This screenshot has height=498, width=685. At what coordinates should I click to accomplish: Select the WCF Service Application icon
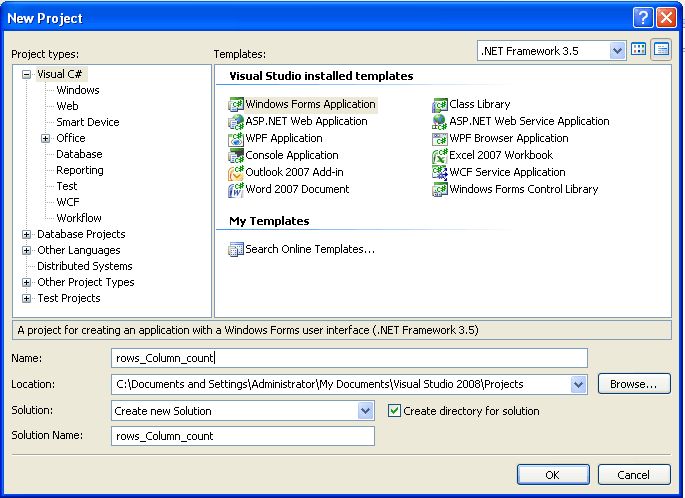[440, 173]
